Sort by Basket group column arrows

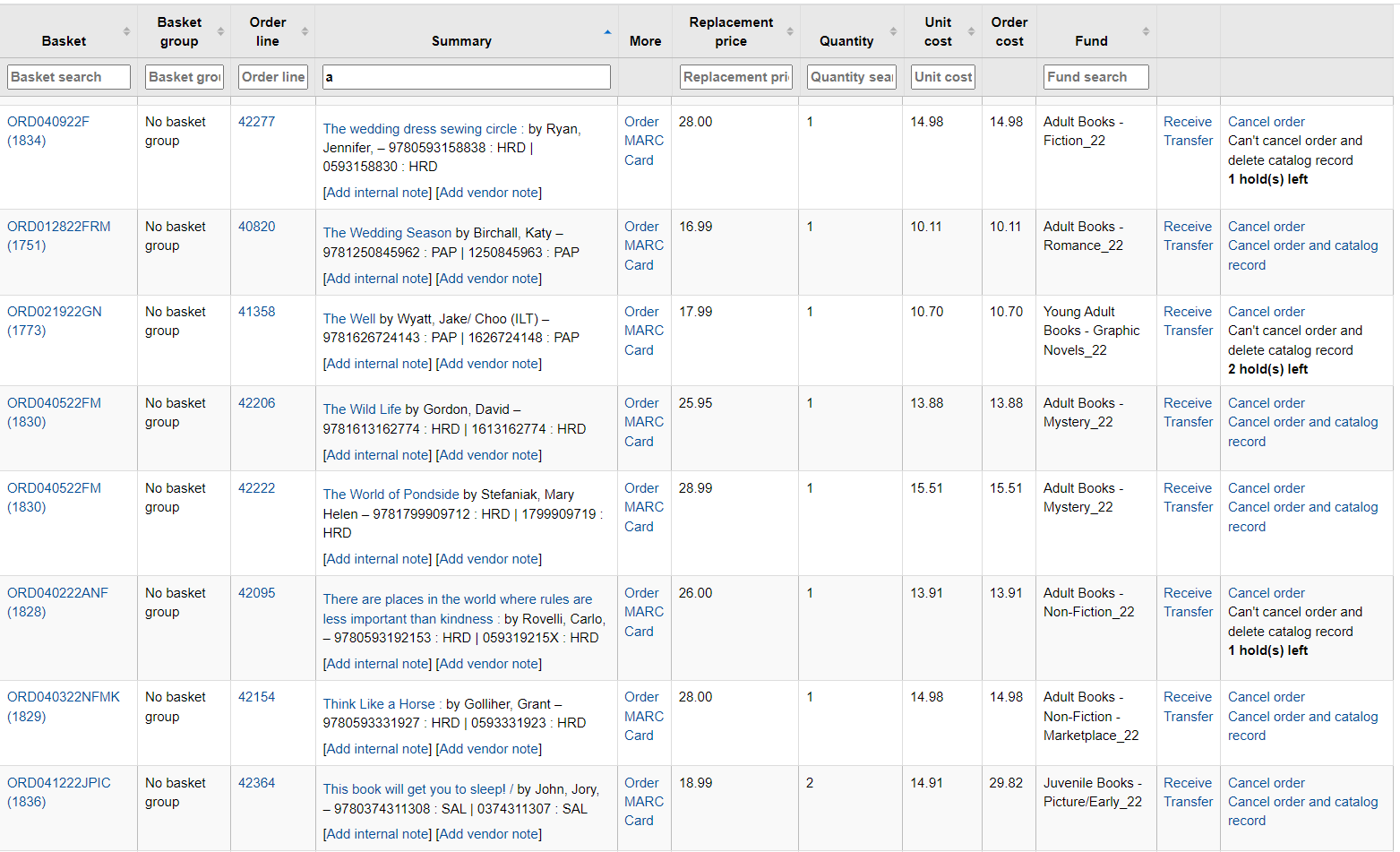[220, 31]
